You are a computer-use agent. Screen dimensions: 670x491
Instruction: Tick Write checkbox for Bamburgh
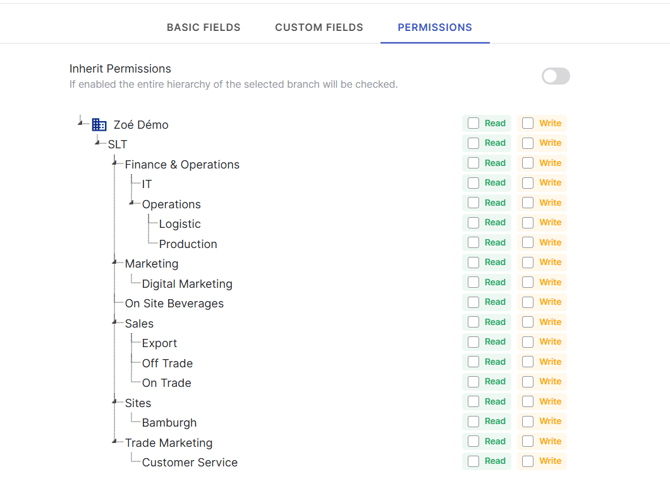(528, 422)
